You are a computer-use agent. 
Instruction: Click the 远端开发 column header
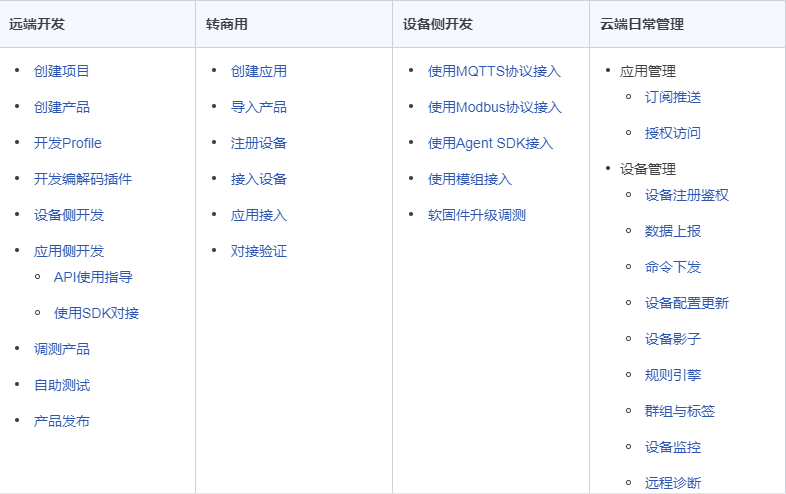point(37,24)
